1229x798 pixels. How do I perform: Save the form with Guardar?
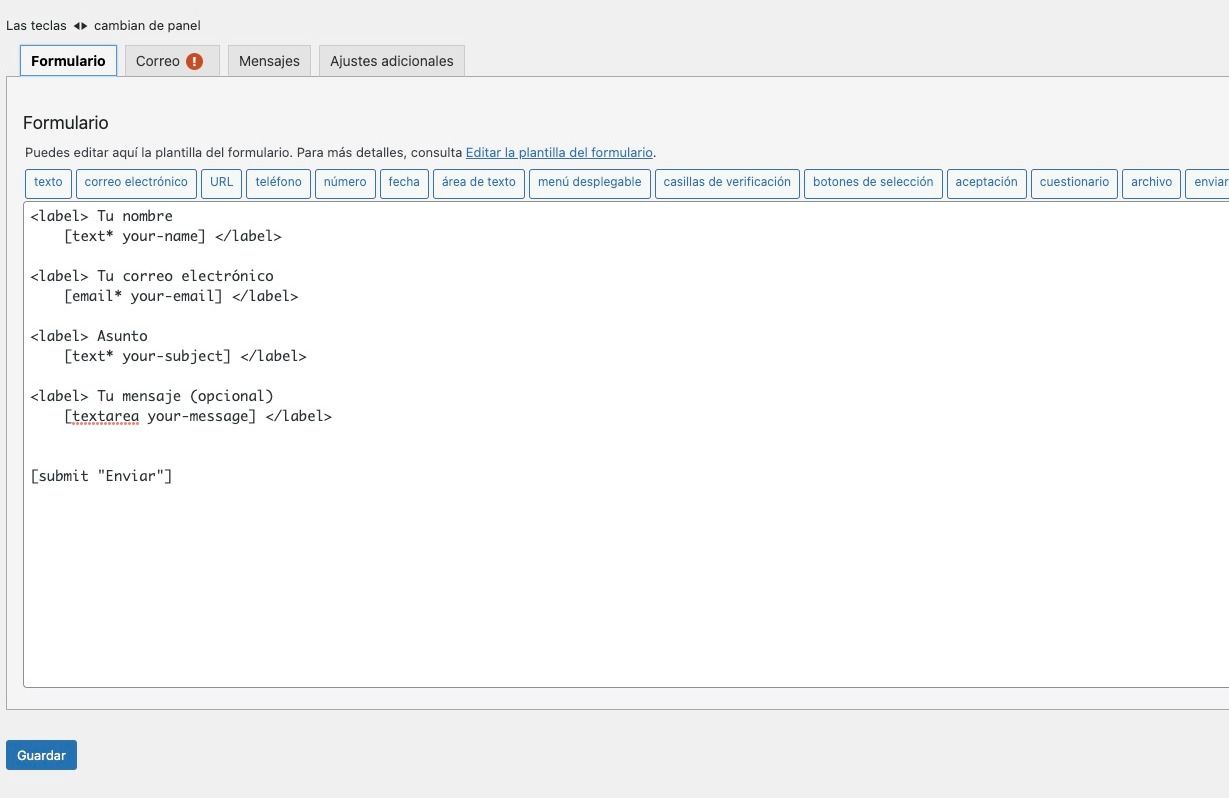(x=41, y=755)
